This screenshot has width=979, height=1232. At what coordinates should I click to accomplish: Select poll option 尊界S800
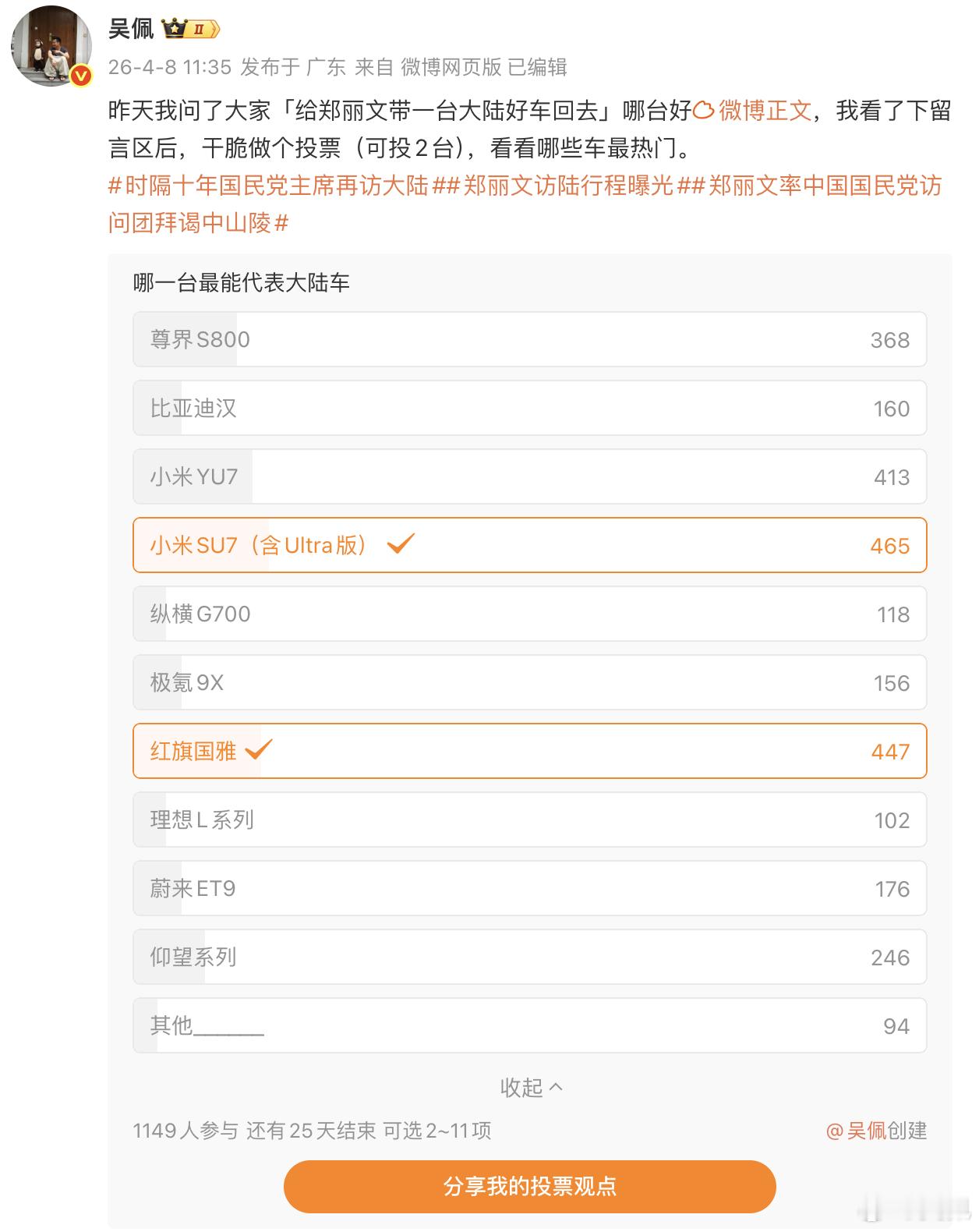click(x=529, y=339)
